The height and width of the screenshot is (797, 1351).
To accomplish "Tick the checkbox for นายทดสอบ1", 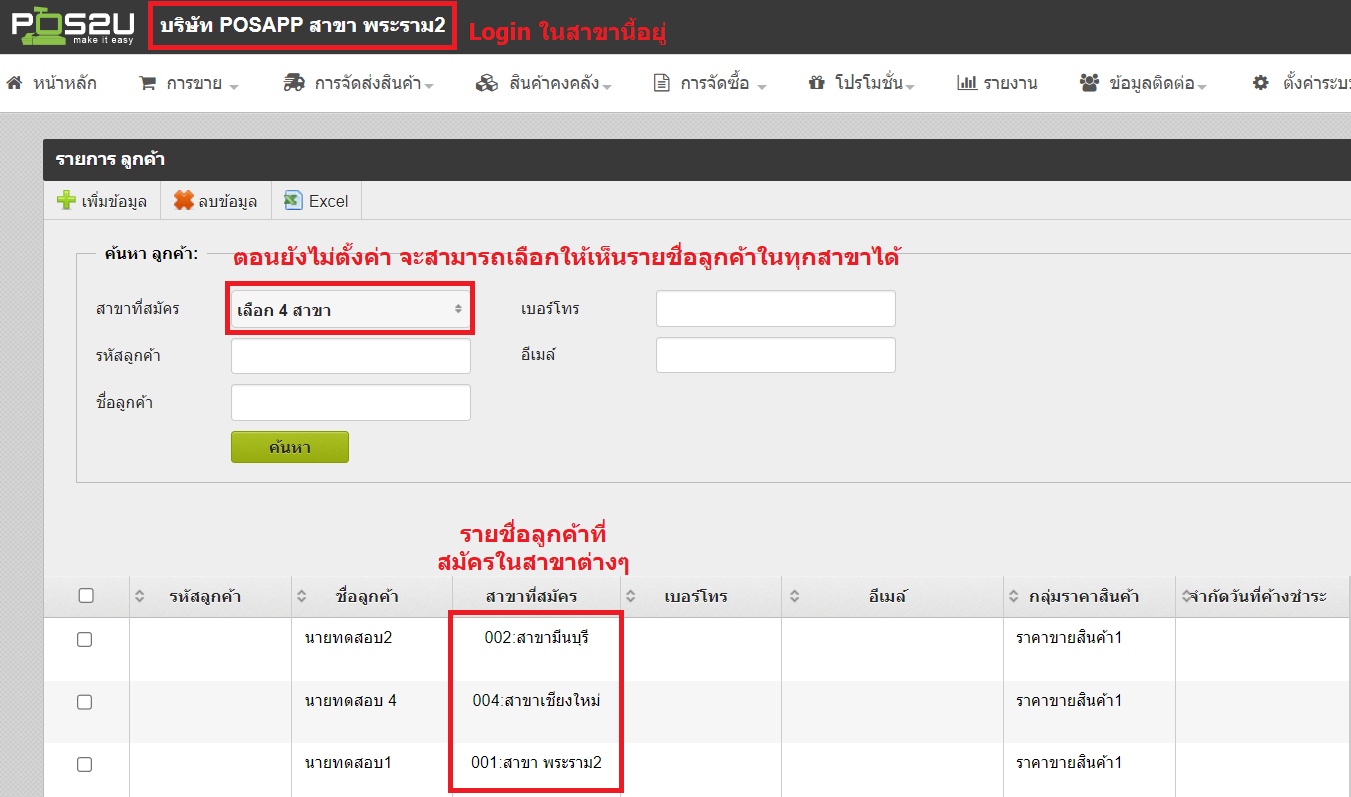I will pos(85,764).
